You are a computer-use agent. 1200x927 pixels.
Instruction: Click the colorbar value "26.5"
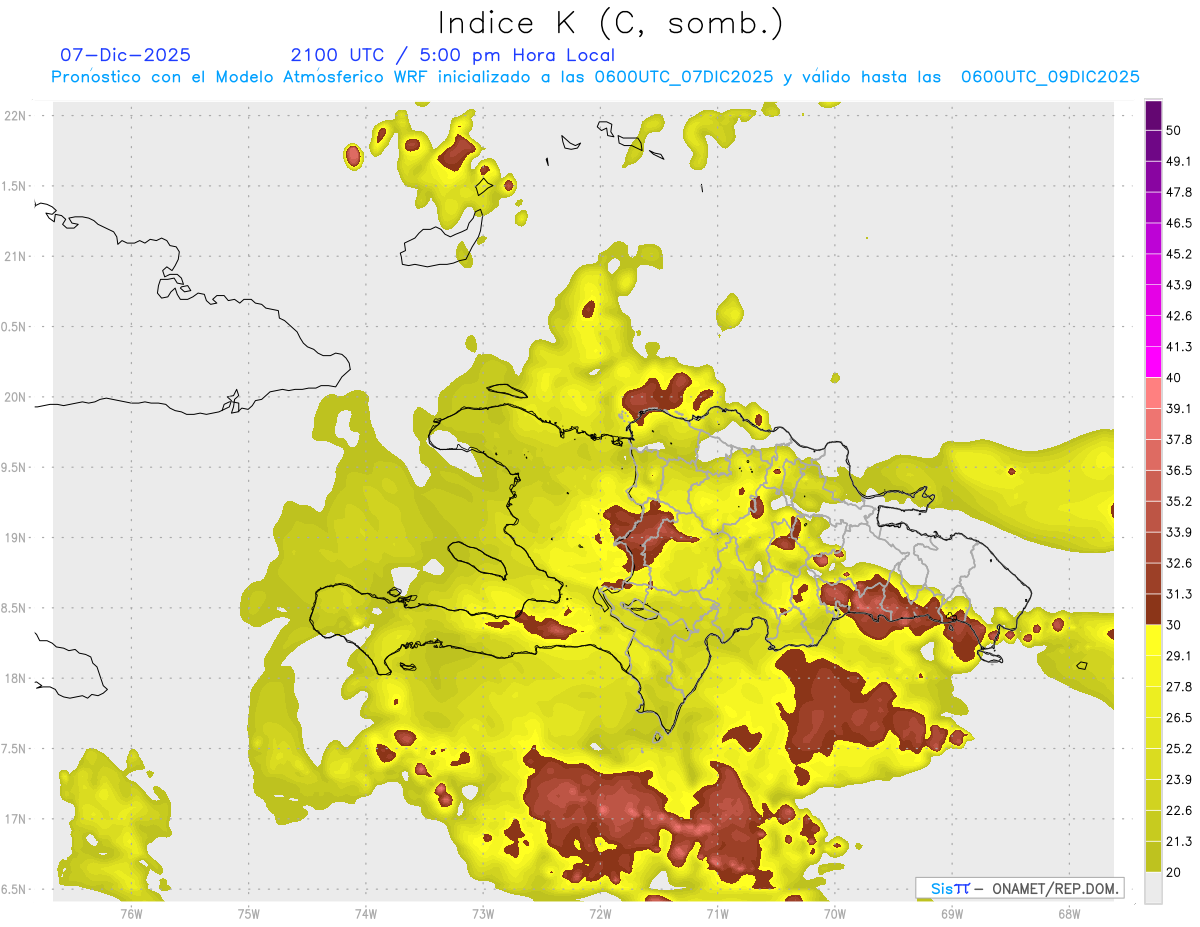1178,718
